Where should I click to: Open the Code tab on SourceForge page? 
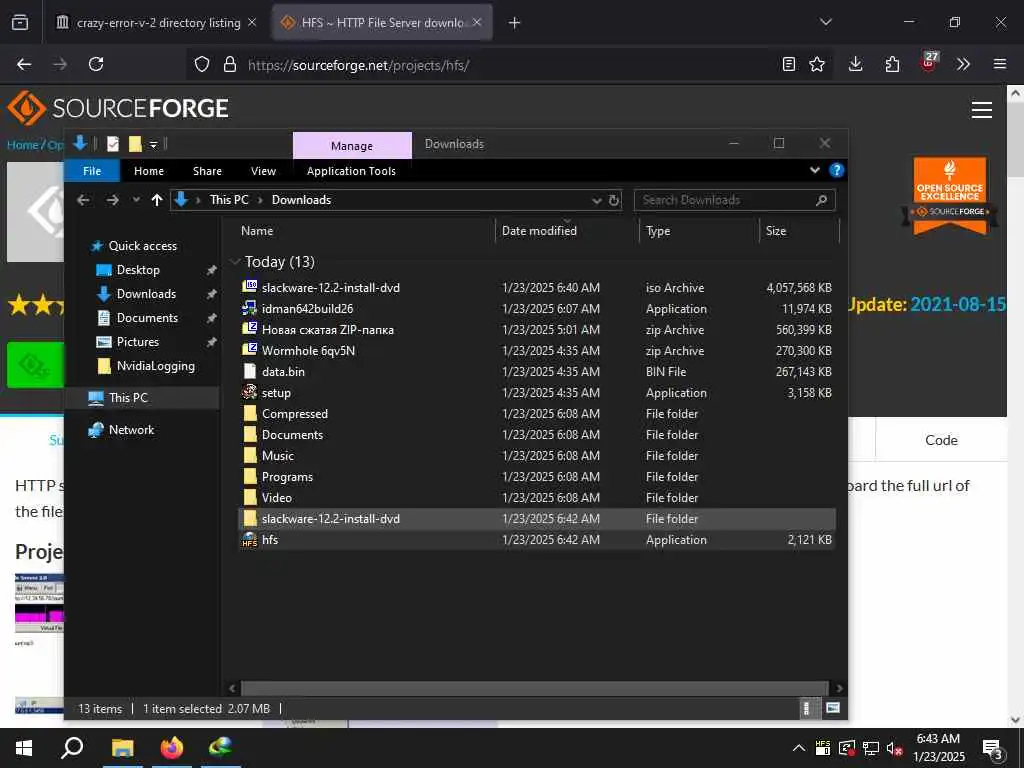click(x=941, y=440)
